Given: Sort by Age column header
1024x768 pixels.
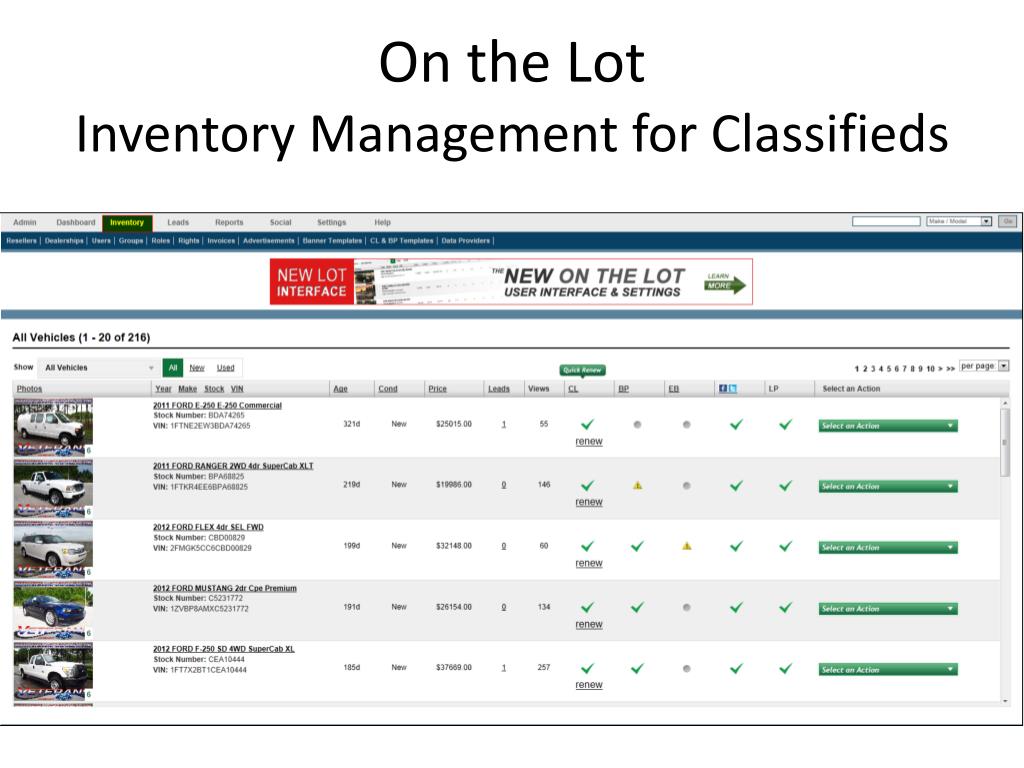Looking at the screenshot, I should 340,389.
